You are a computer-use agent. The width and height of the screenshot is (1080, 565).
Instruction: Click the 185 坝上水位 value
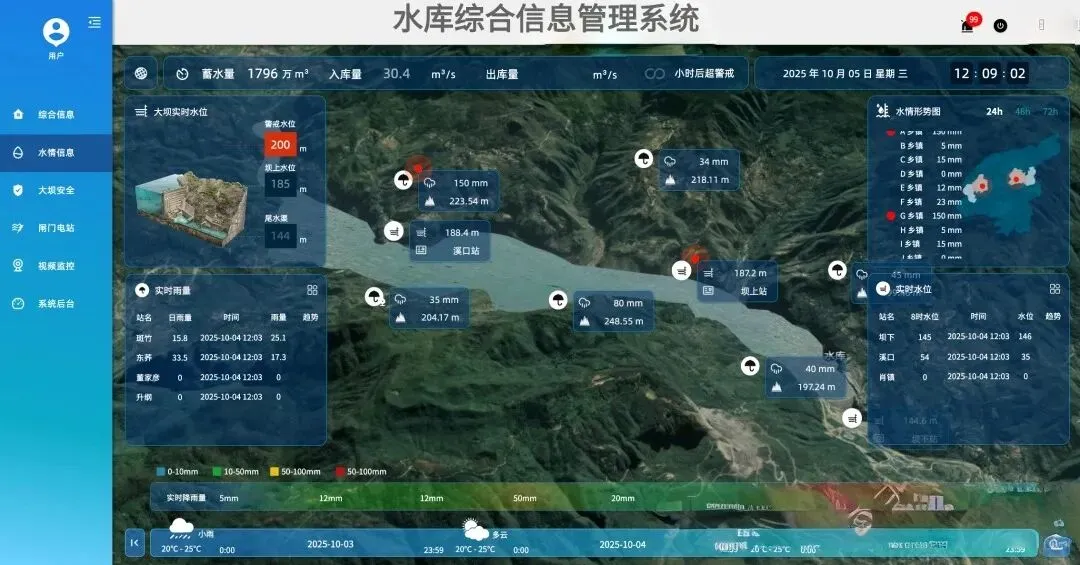280,184
